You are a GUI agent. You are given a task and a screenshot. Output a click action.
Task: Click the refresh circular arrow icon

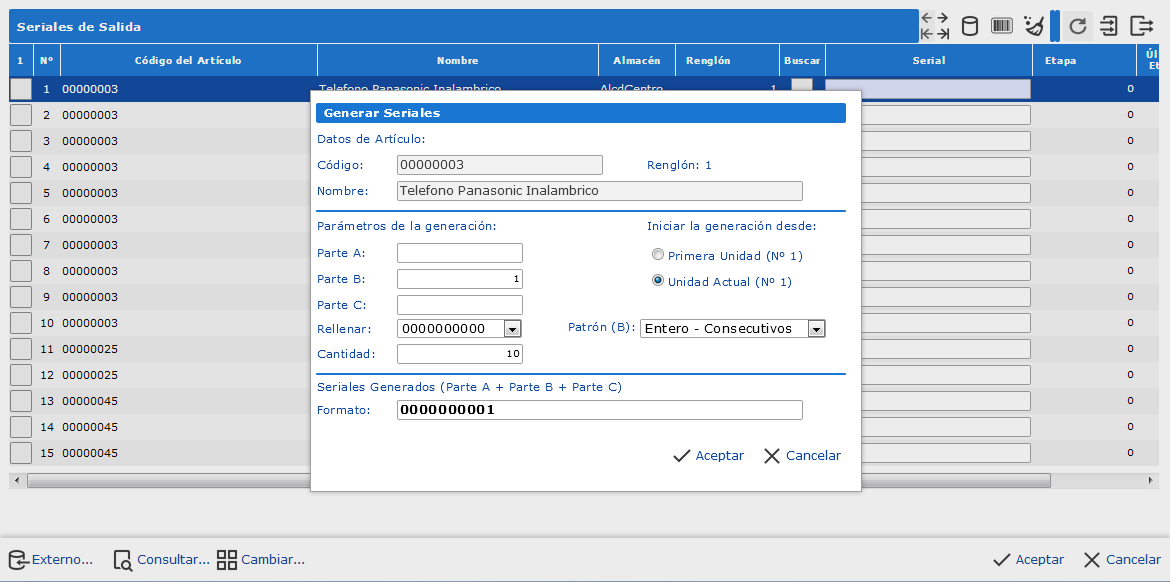point(1078,26)
